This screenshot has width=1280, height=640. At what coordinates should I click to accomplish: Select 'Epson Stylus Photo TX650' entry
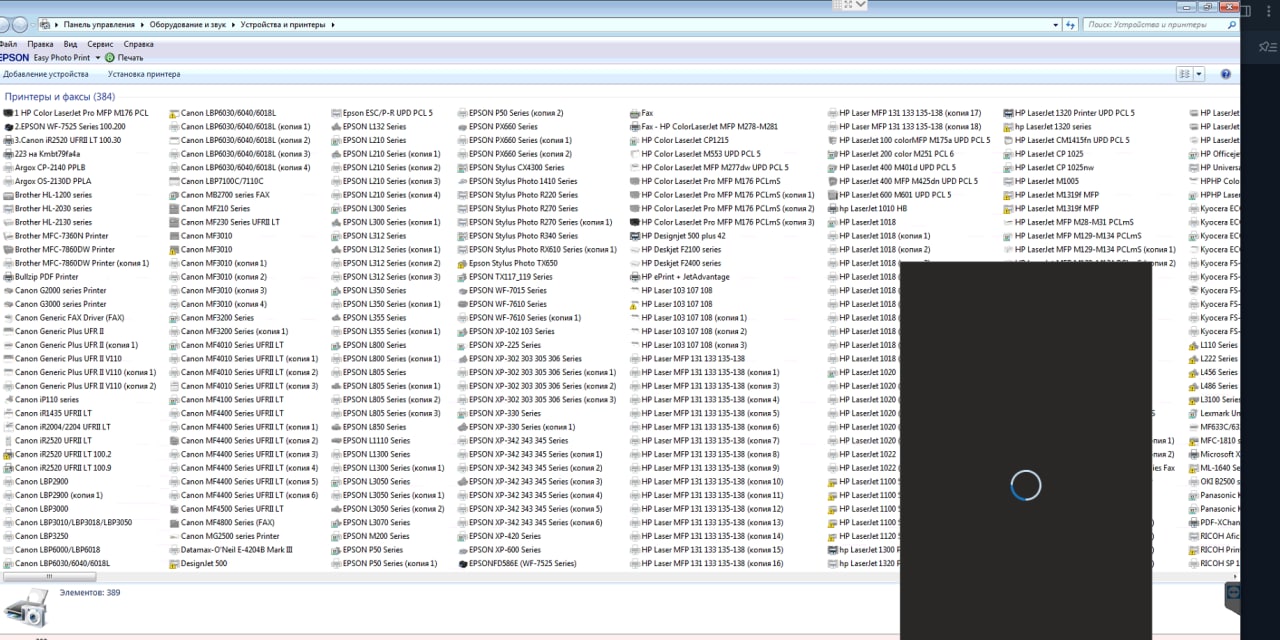click(507, 263)
